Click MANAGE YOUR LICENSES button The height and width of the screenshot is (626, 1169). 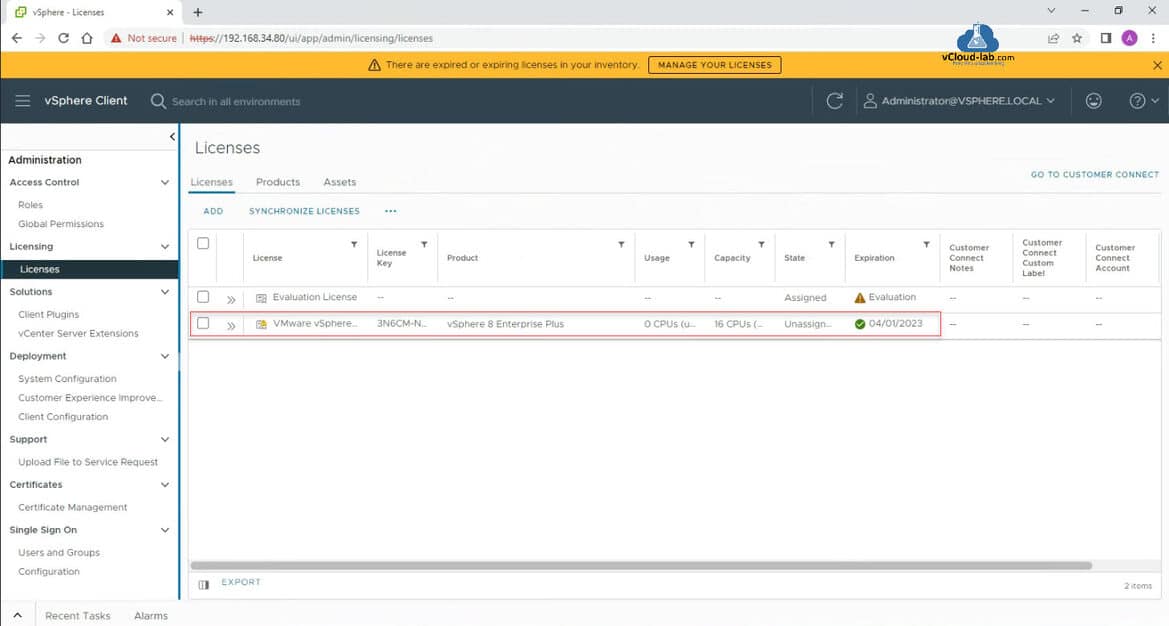(715, 65)
